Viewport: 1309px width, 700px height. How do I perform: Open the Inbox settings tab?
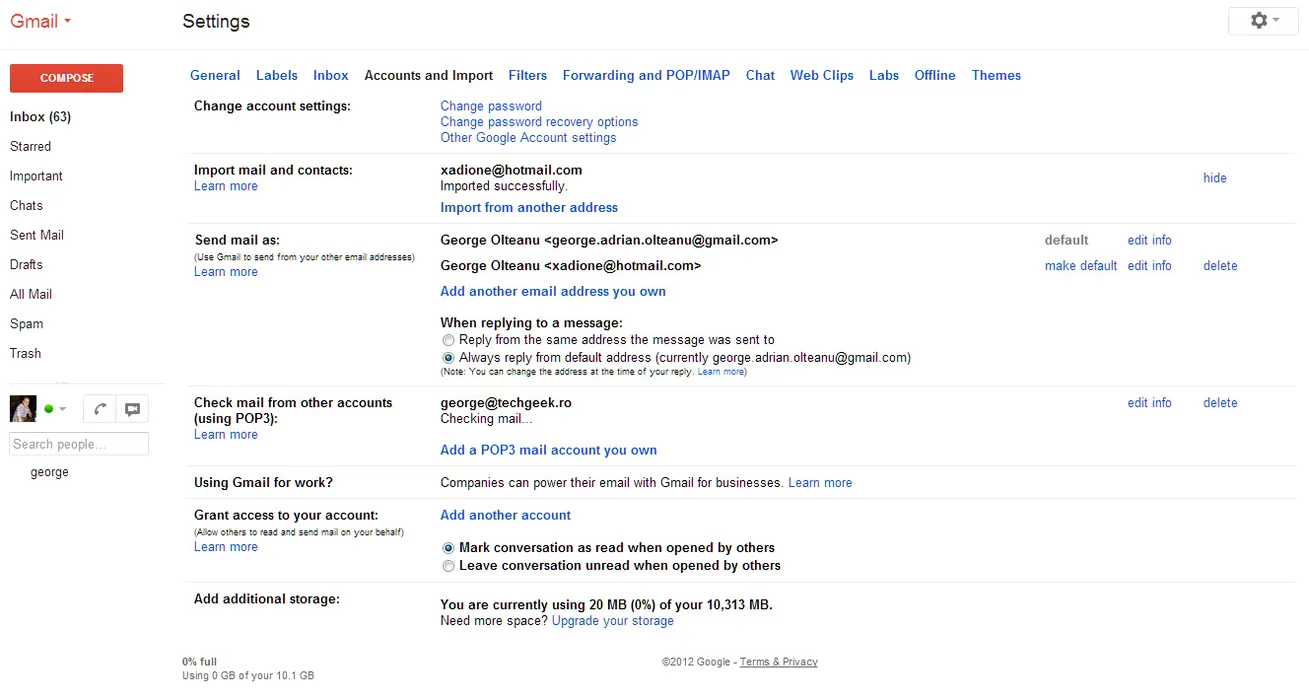pyautogui.click(x=331, y=75)
